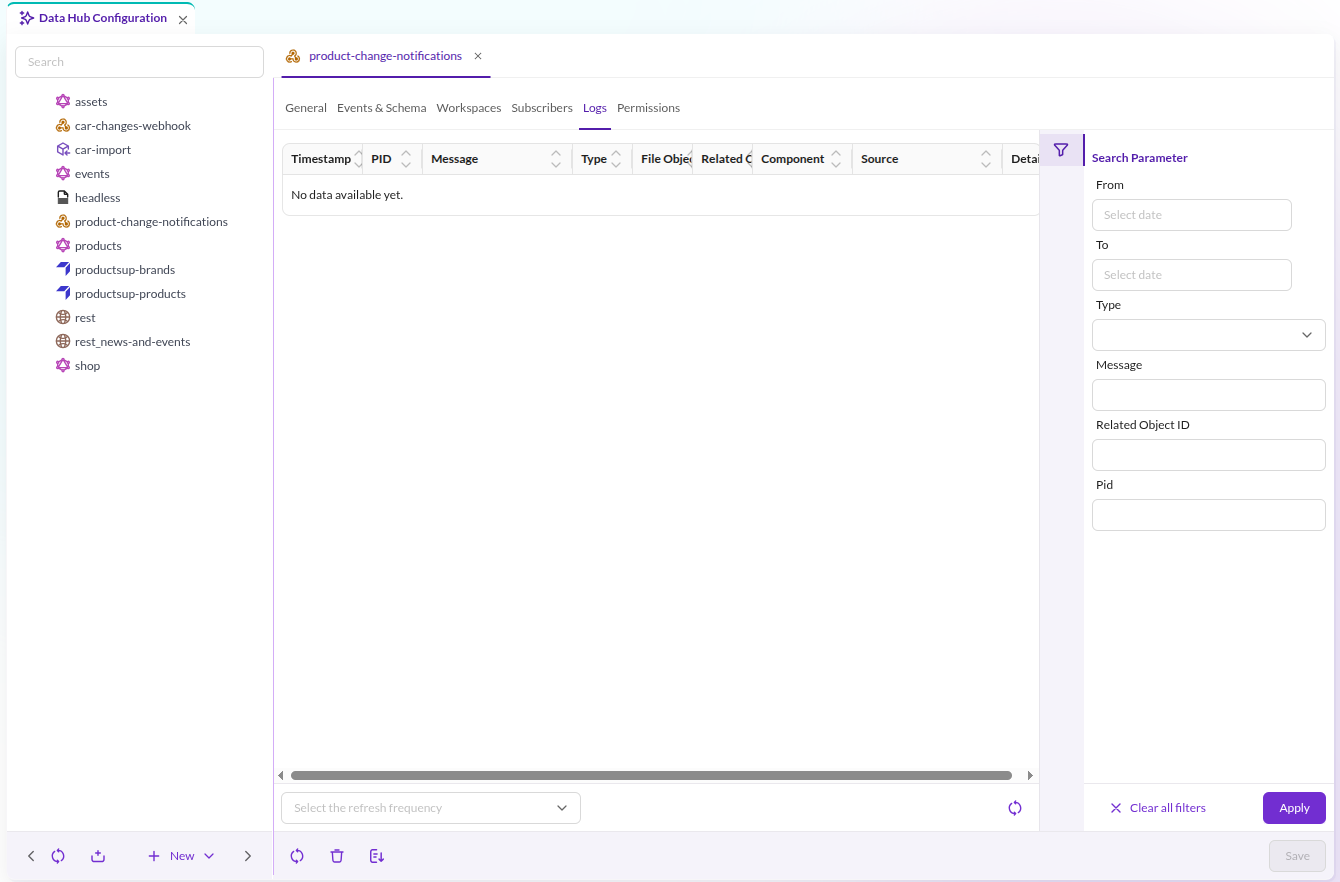The image size is (1340, 882).
Task: Click the refresh tree icon below configuration list
Action: 58,856
